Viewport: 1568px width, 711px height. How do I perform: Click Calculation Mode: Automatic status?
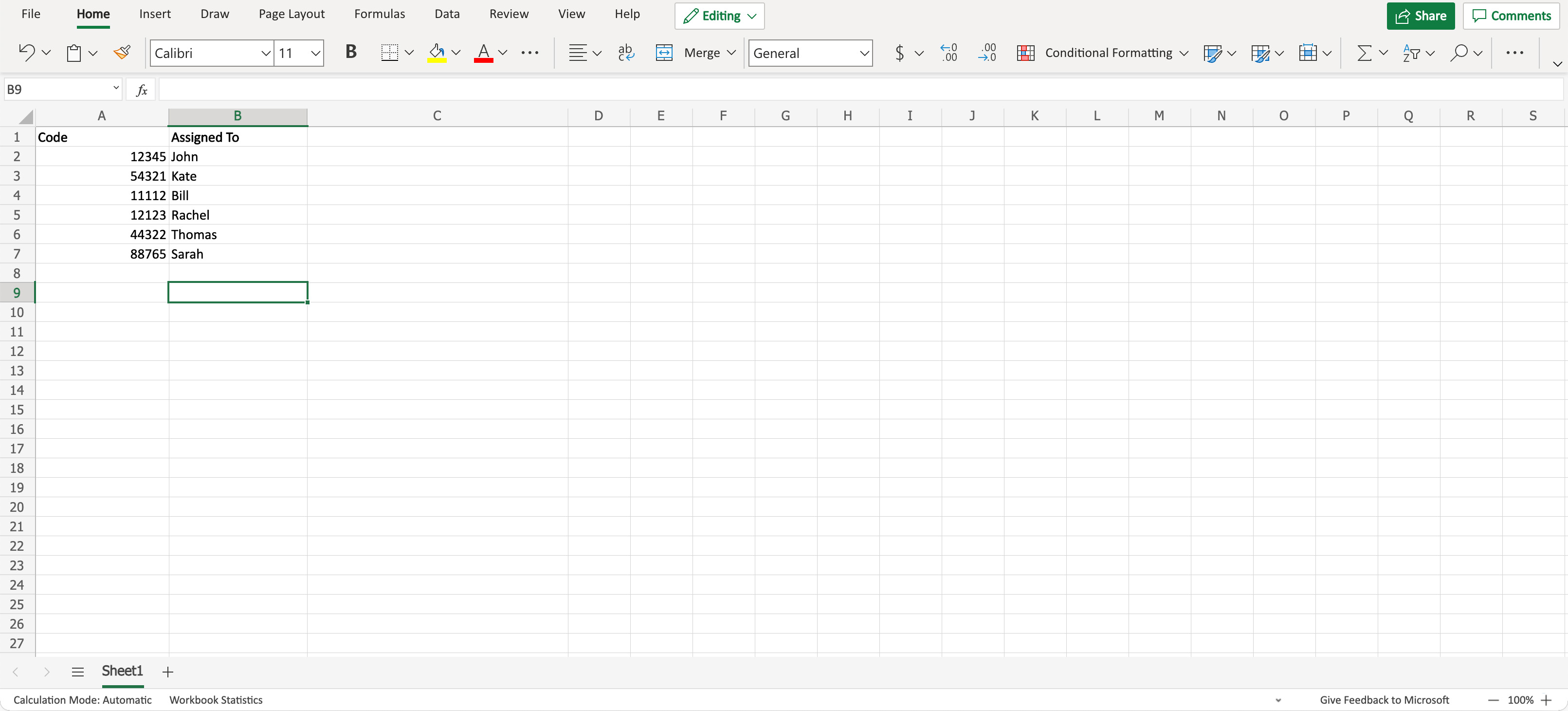(x=83, y=700)
